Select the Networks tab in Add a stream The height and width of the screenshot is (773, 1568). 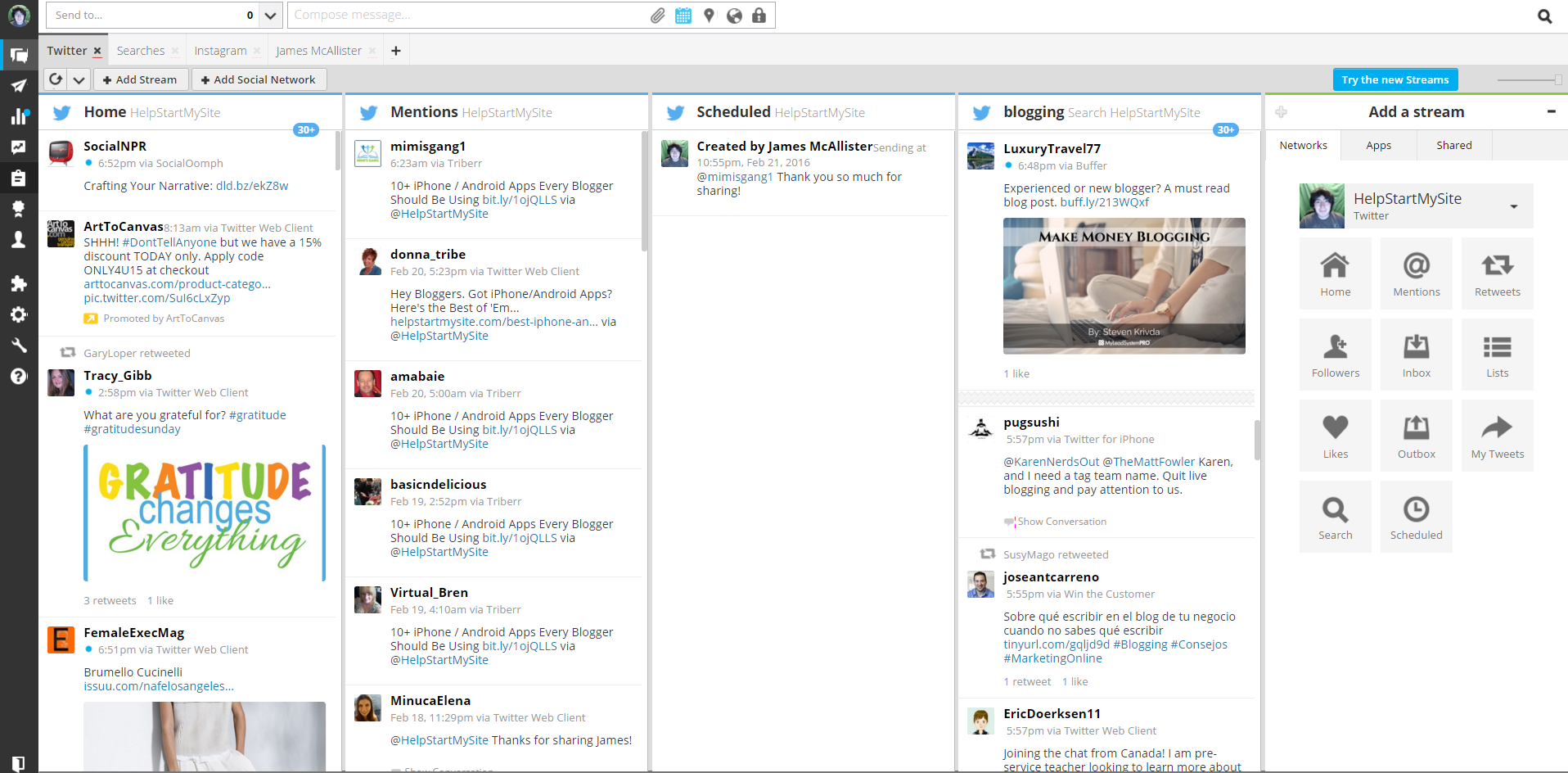[x=1303, y=145]
